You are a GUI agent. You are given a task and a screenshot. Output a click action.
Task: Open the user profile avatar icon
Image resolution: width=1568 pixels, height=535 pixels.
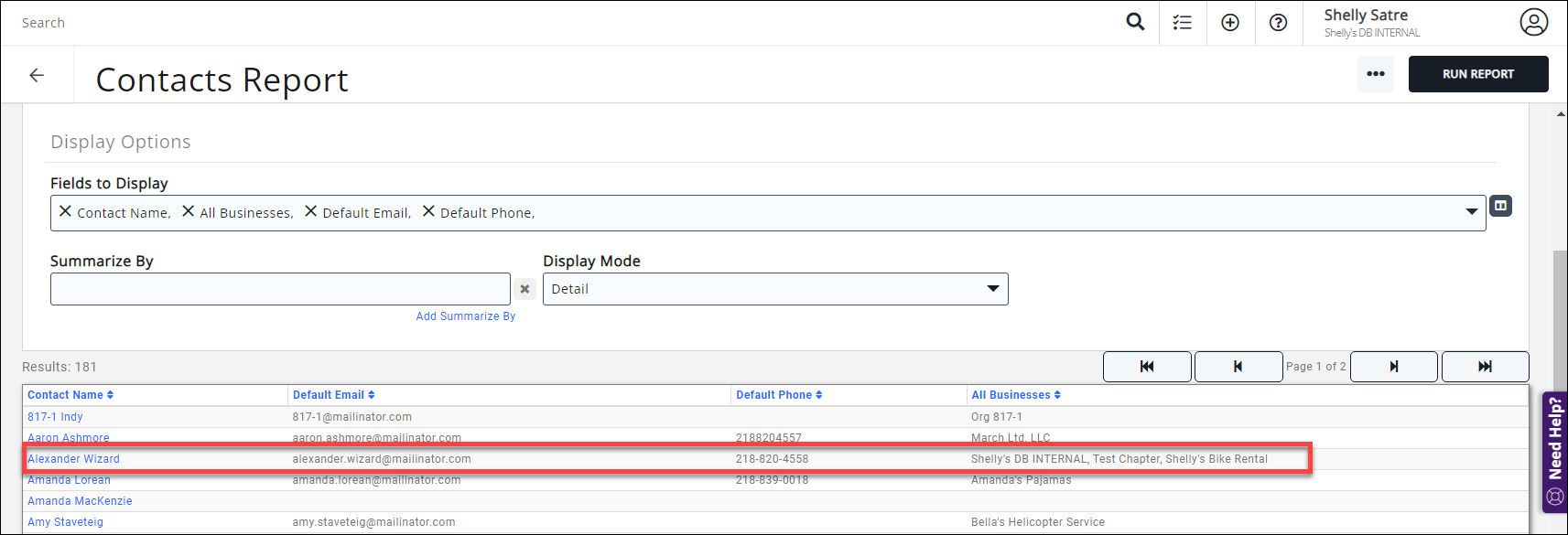(1533, 22)
